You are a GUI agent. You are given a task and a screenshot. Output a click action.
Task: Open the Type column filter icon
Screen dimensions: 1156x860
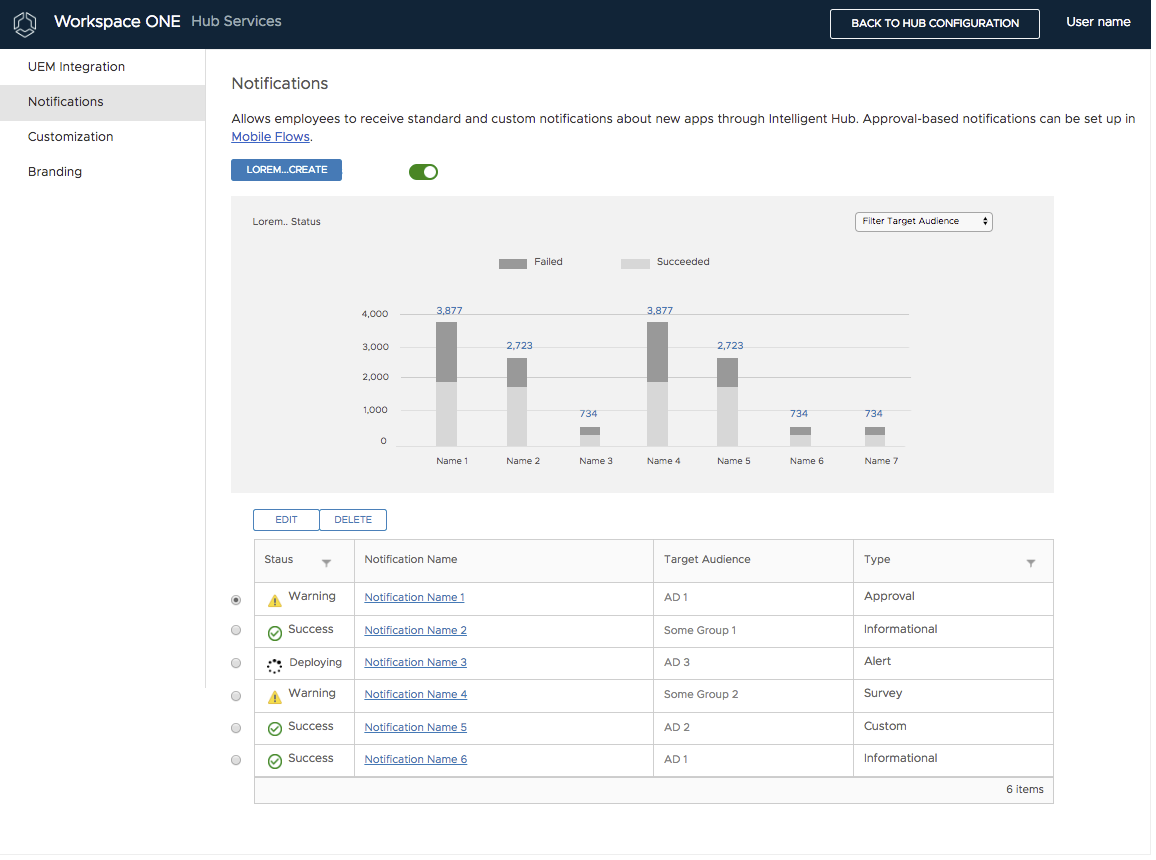1031,563
